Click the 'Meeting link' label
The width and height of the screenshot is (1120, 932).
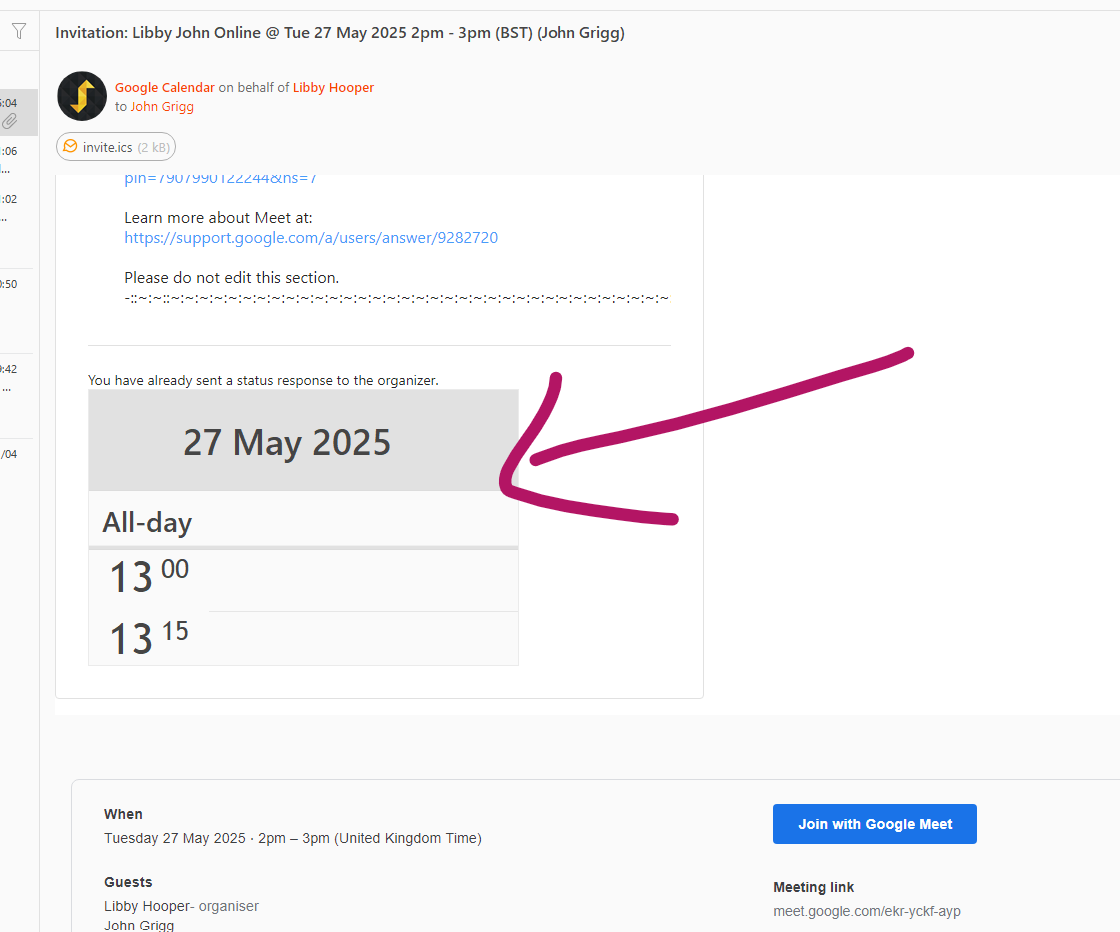(814, 887)
